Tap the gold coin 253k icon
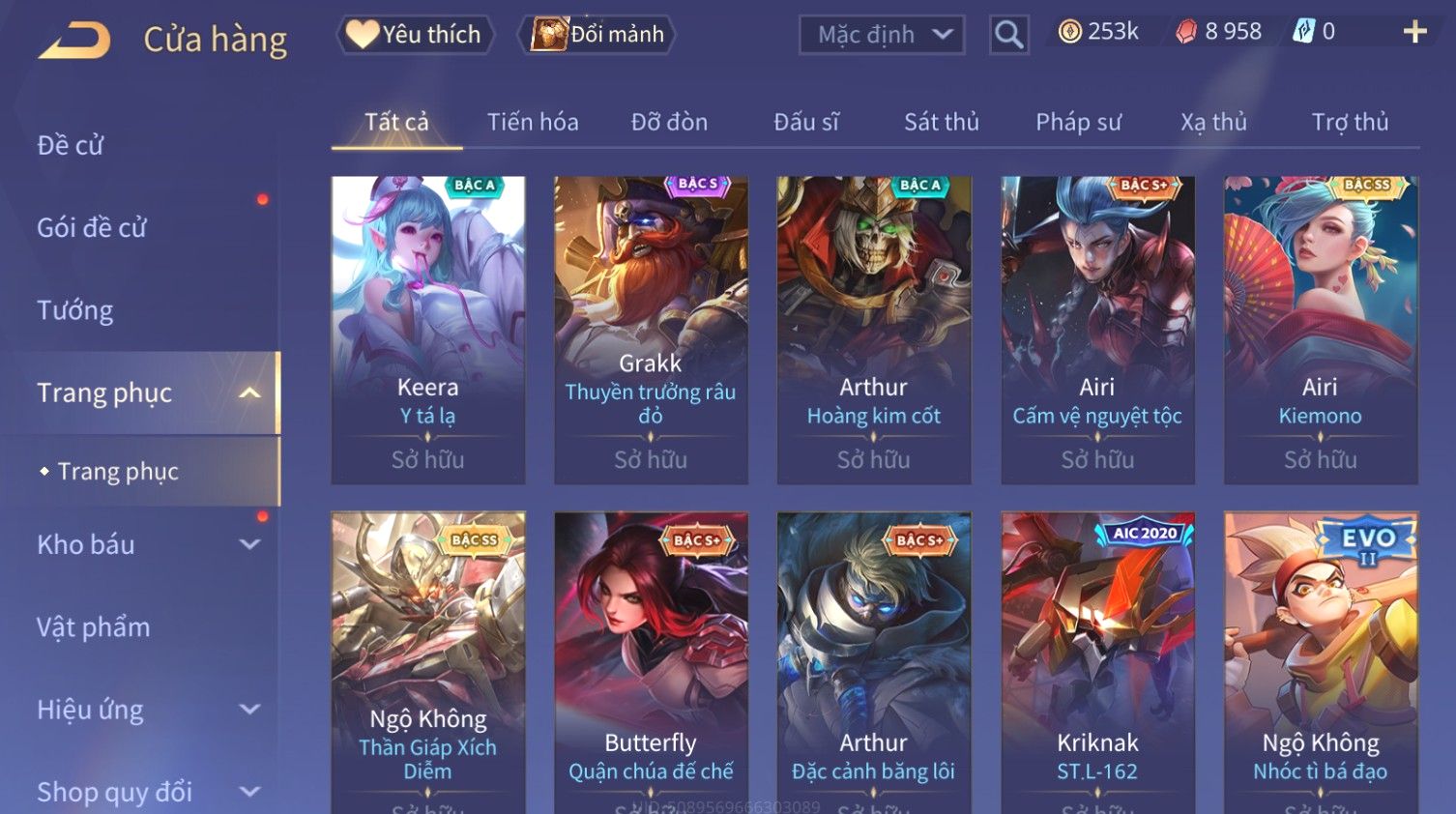The height and width of the screenshot is (814, 1456). [1069, 32]
